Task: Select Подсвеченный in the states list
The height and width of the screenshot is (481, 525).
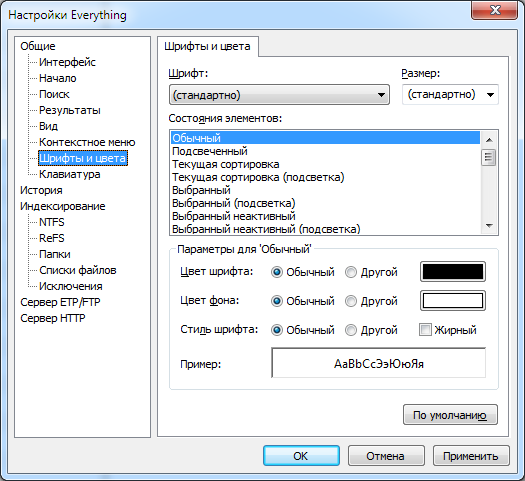Action: 325,151
